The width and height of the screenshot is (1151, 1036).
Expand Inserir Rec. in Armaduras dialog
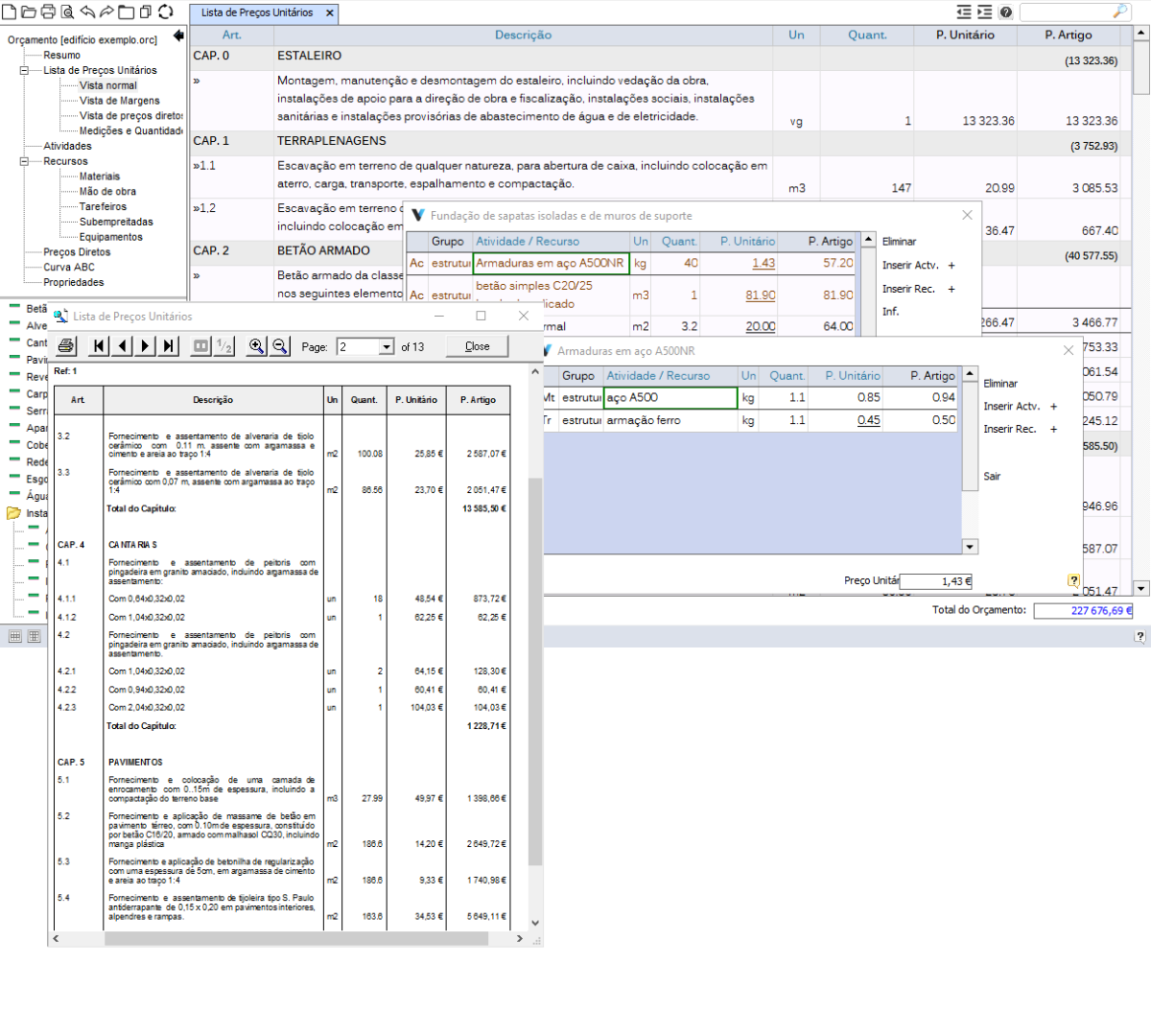click(1053, 429)
